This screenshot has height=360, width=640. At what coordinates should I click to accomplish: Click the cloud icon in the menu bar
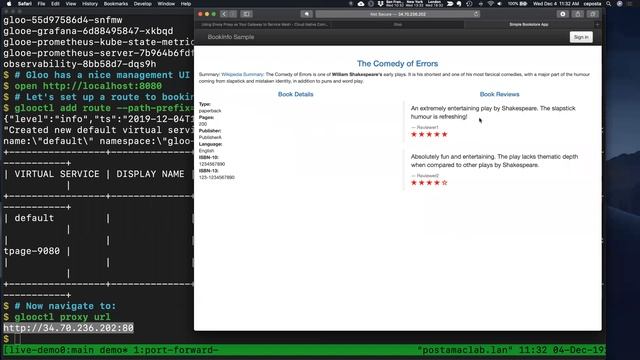pos(361,4)
